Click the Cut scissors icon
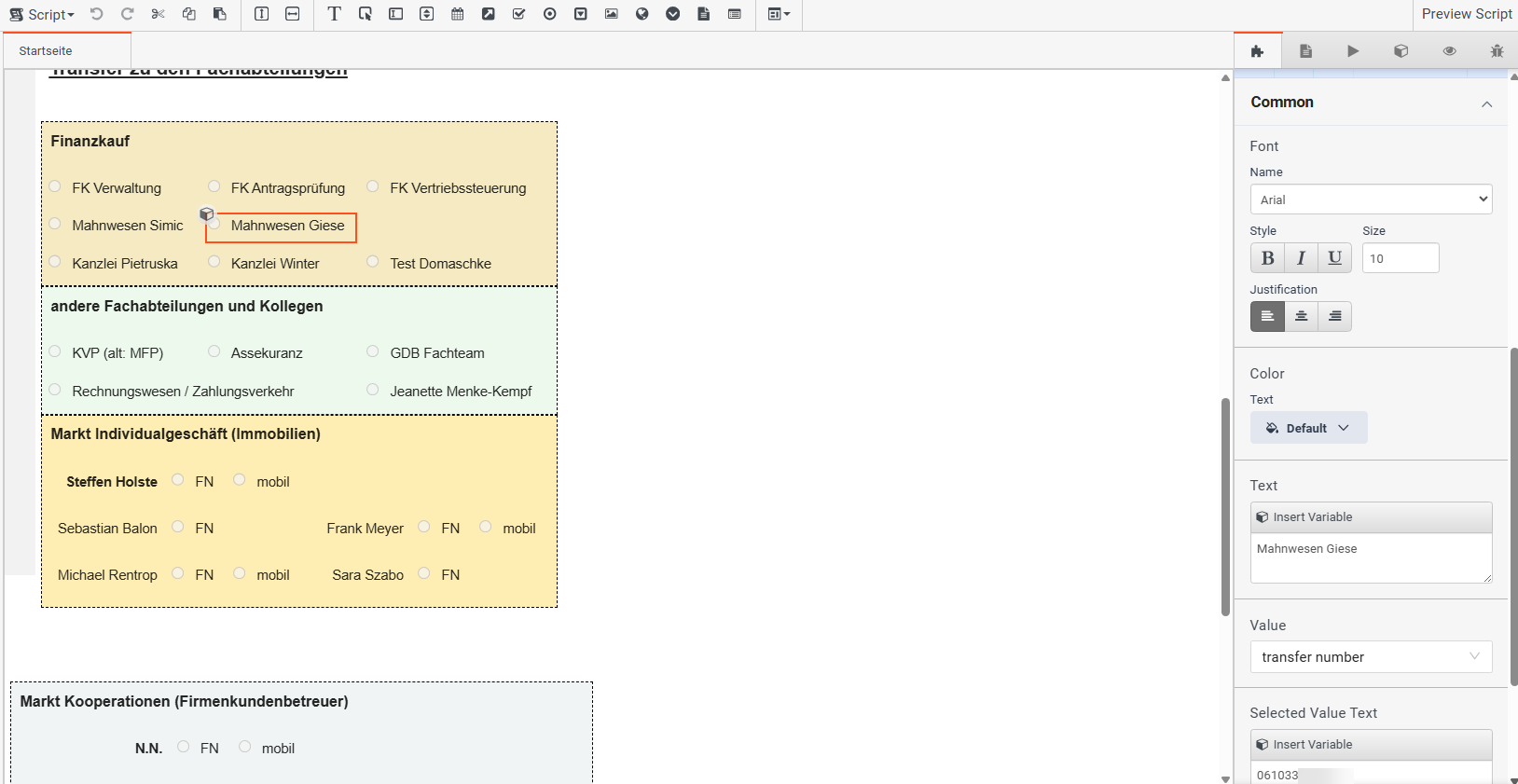Screen dimensions: 1518x784 click(x=159, y=14)
